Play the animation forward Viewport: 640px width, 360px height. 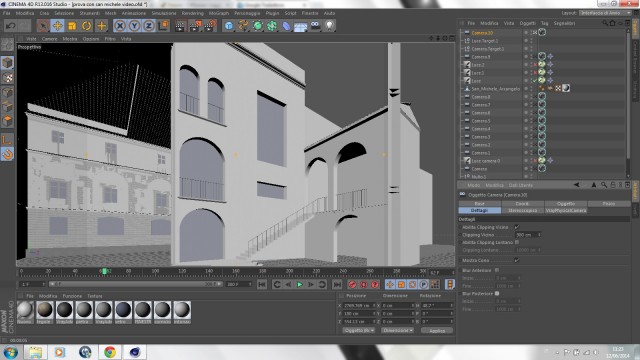300,284
